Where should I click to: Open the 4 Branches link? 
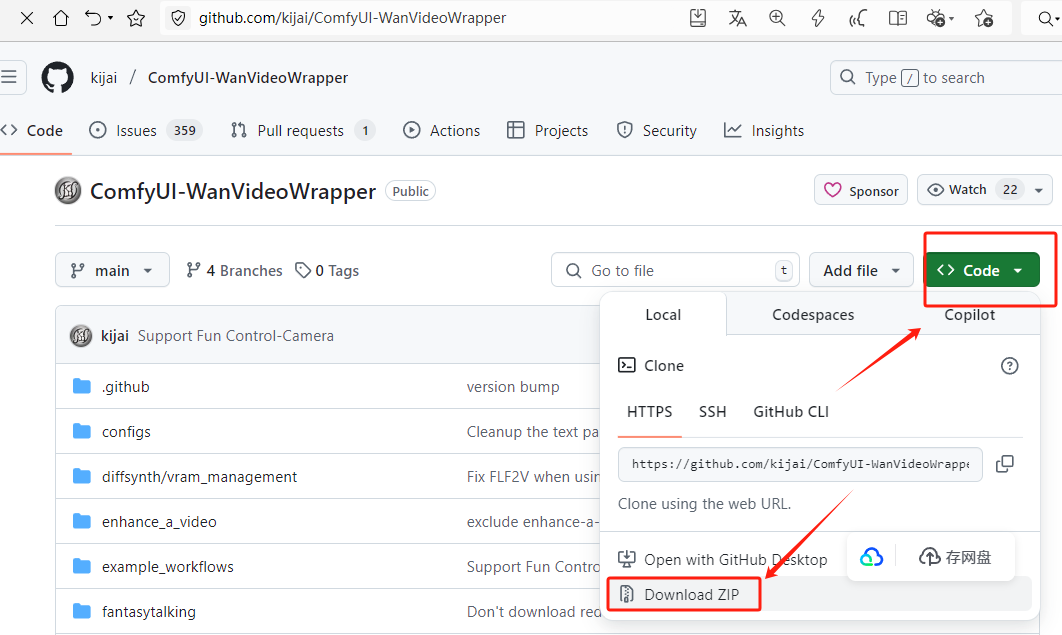(234, 270)
